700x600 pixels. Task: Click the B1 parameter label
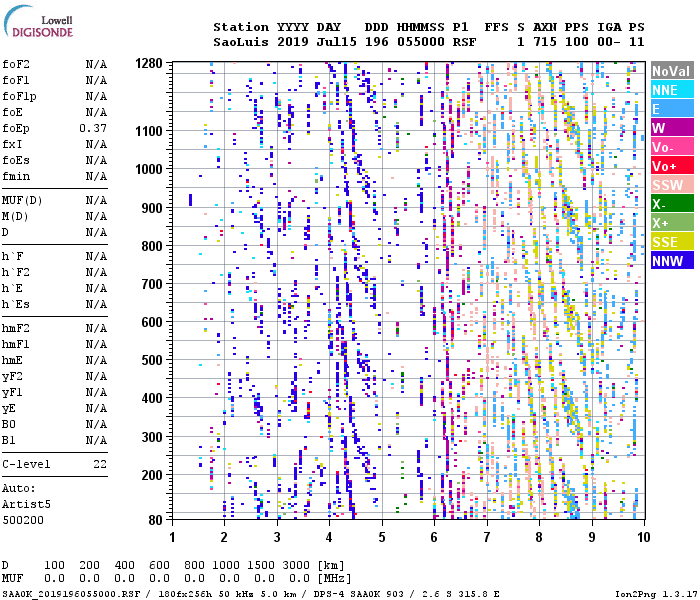tap(8, 440)
